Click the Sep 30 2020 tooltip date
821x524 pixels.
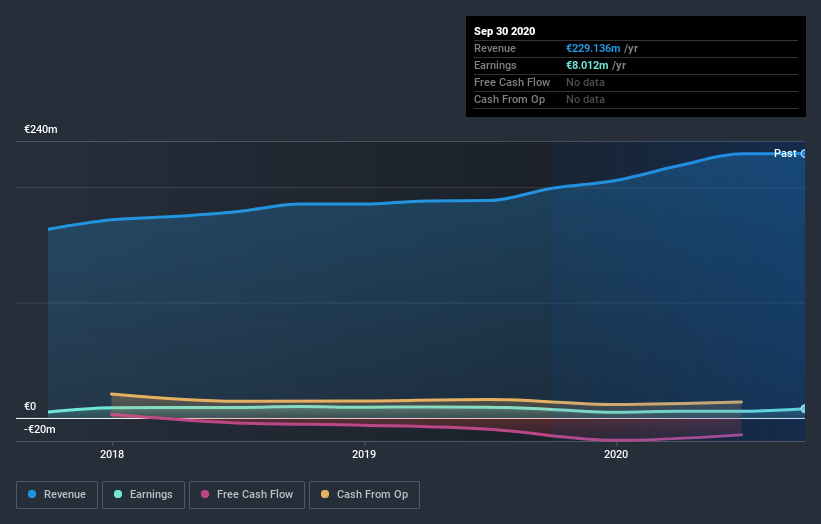coord(505,31)
